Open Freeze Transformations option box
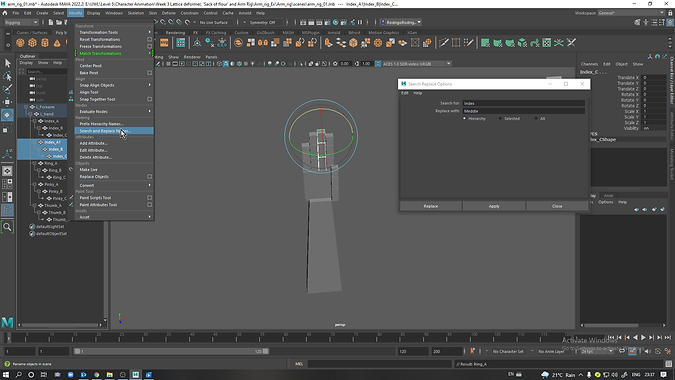The image size is (675, 380). tap(150, 46)
